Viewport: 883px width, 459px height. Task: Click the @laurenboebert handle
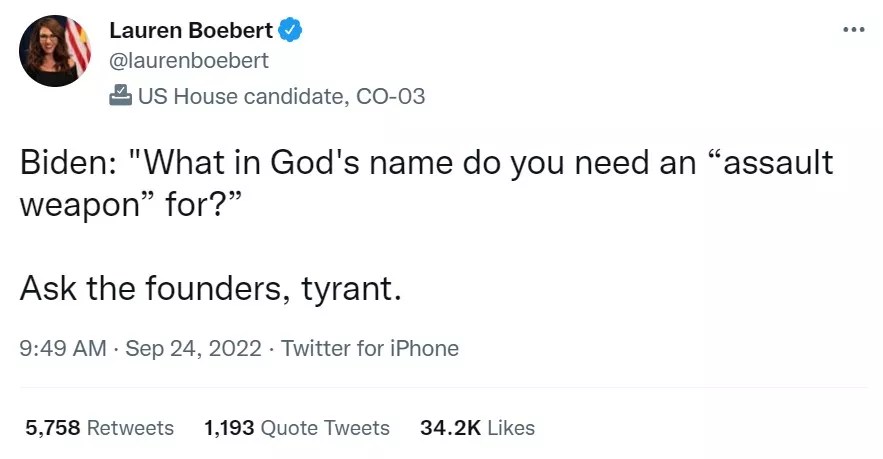[188, 61]
